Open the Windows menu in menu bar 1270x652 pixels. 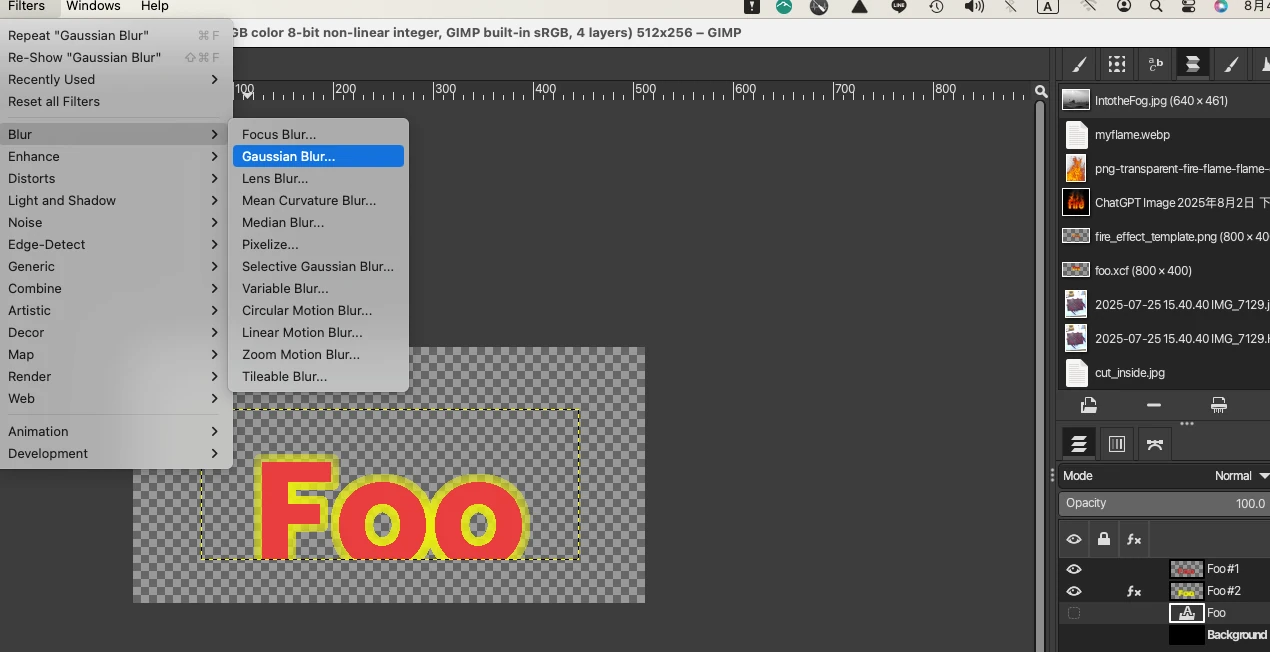click(93, 6)
